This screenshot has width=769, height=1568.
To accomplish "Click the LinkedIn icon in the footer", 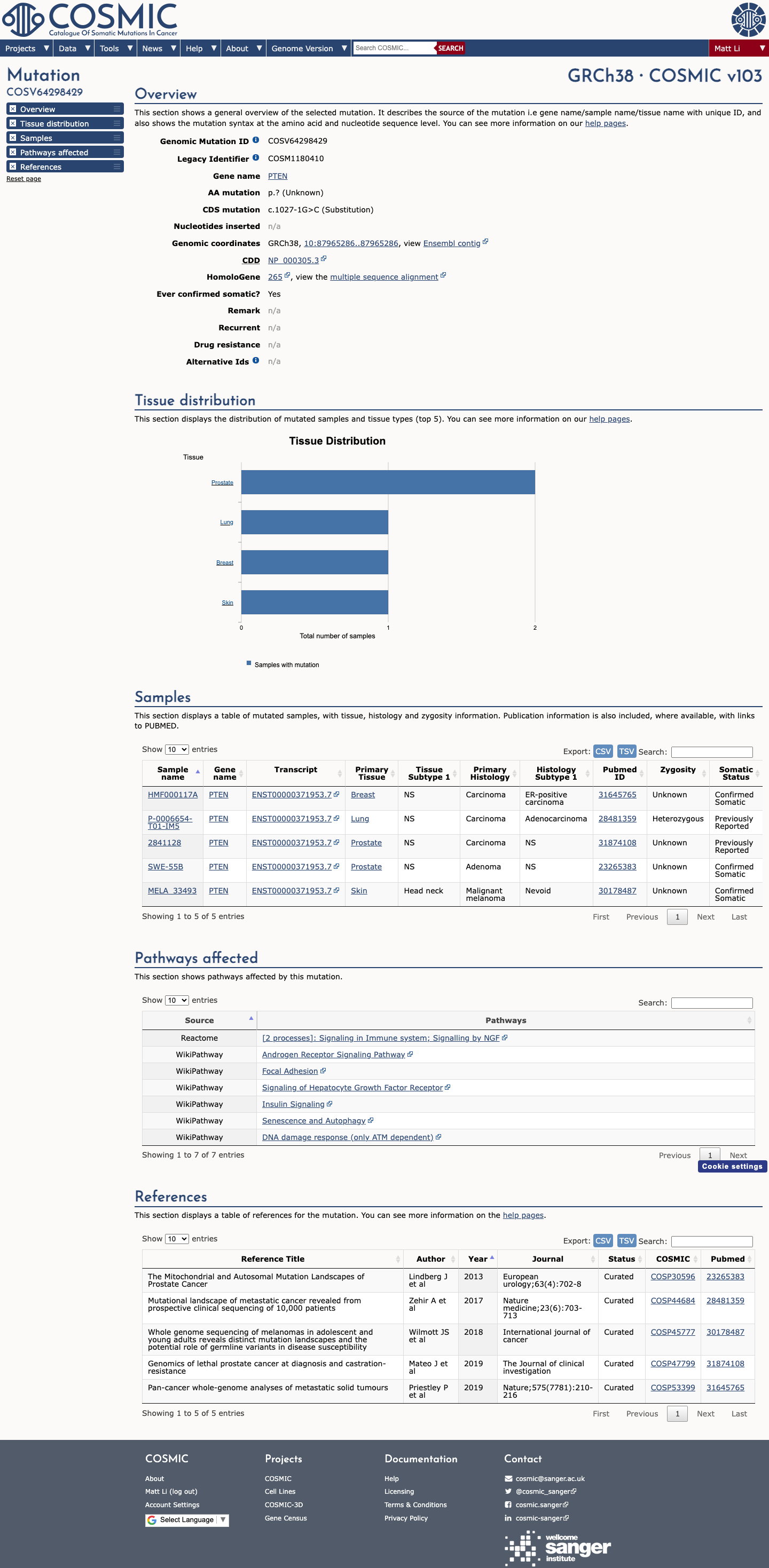I will coord(508,1518).
